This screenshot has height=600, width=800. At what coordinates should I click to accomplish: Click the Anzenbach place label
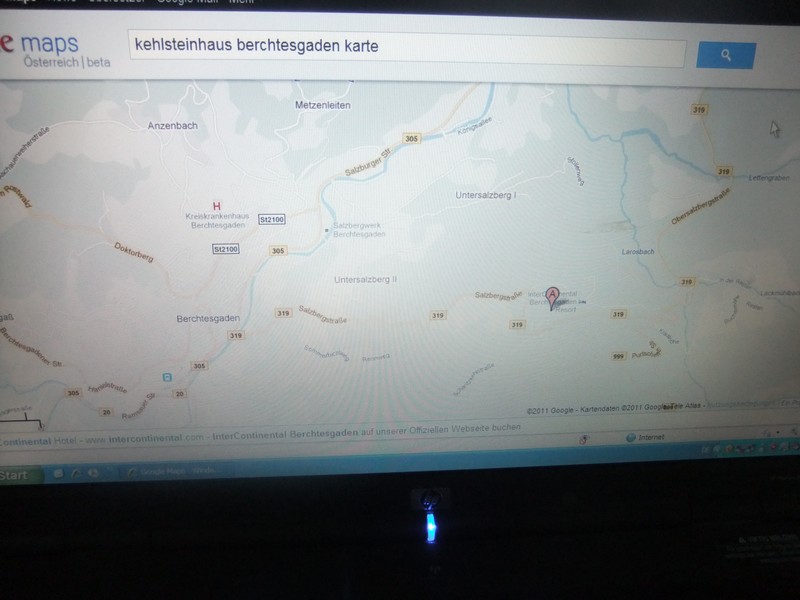point(173,126)
